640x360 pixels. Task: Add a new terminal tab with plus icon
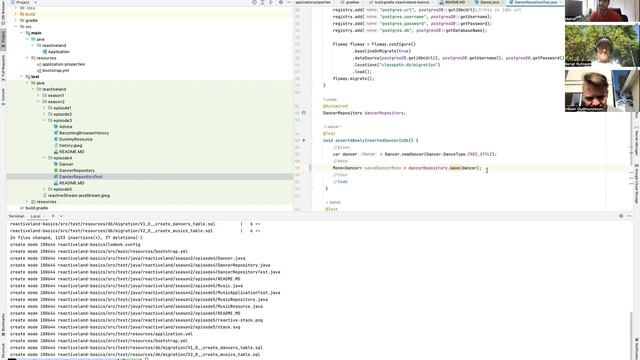click(x=53, y=216)
